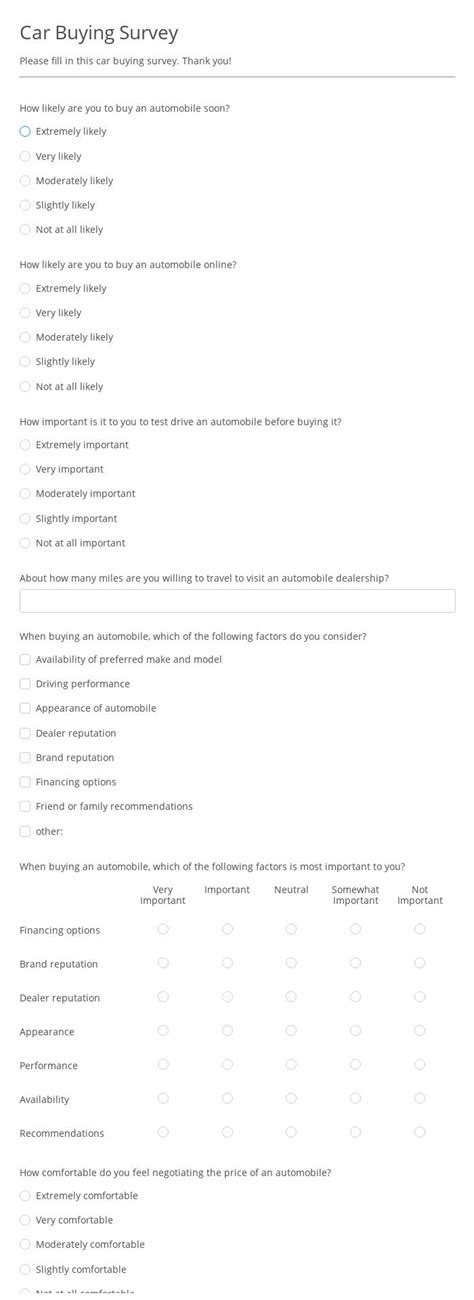Check Availability of preferred make and model
This screenshot has height=1300, width=474.
coord(25,659)
